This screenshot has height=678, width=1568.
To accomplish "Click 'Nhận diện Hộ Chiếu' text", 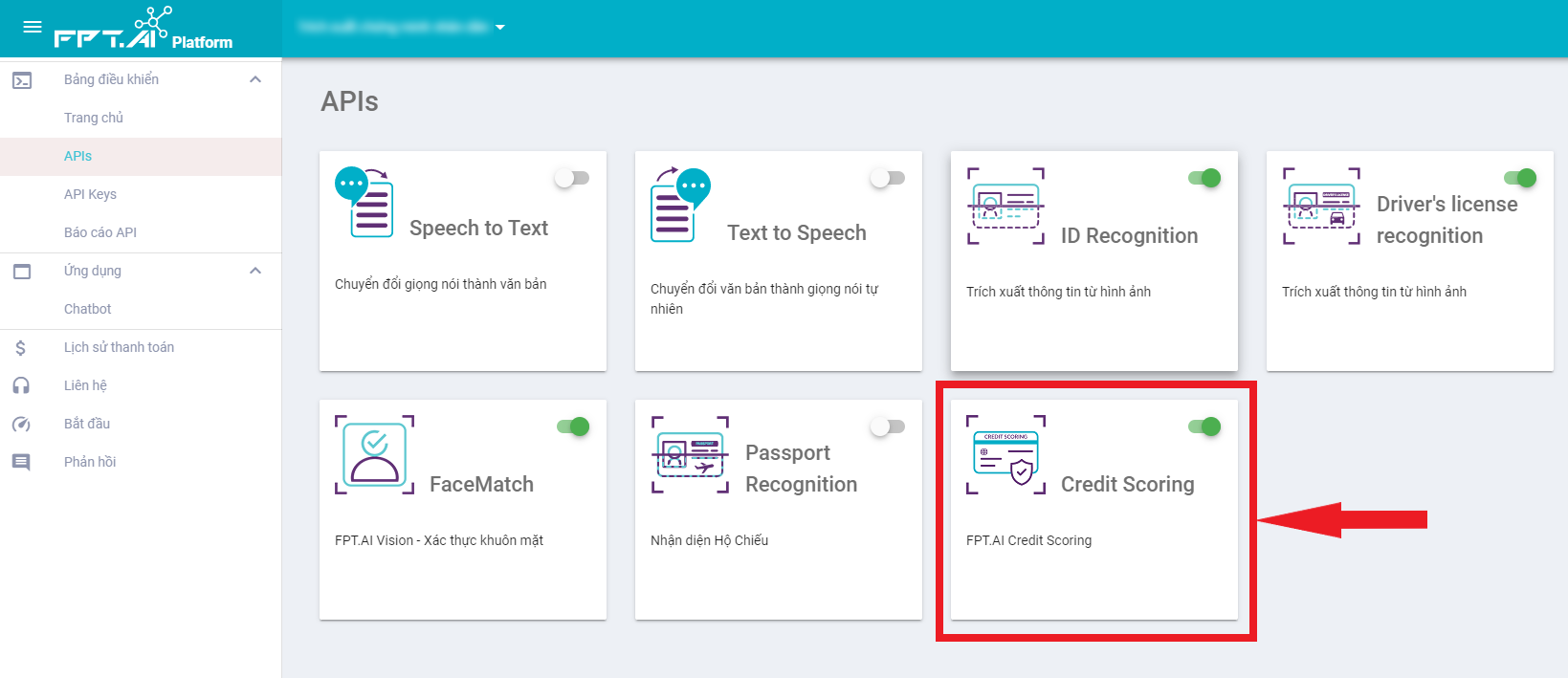I will tap(709, 540).
